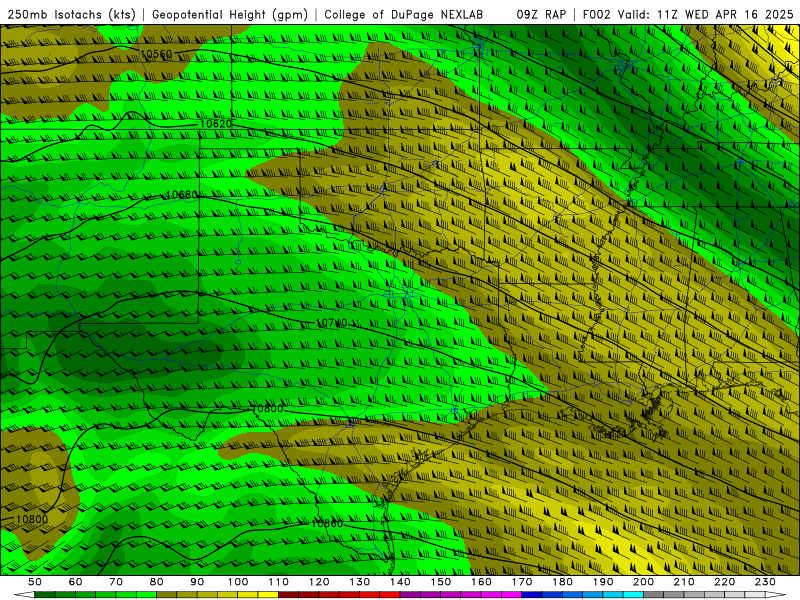The image size is (800, 600).
Task: Click the 180 label on the color scale
Action: pyautogui.click(x=562, y=582)
